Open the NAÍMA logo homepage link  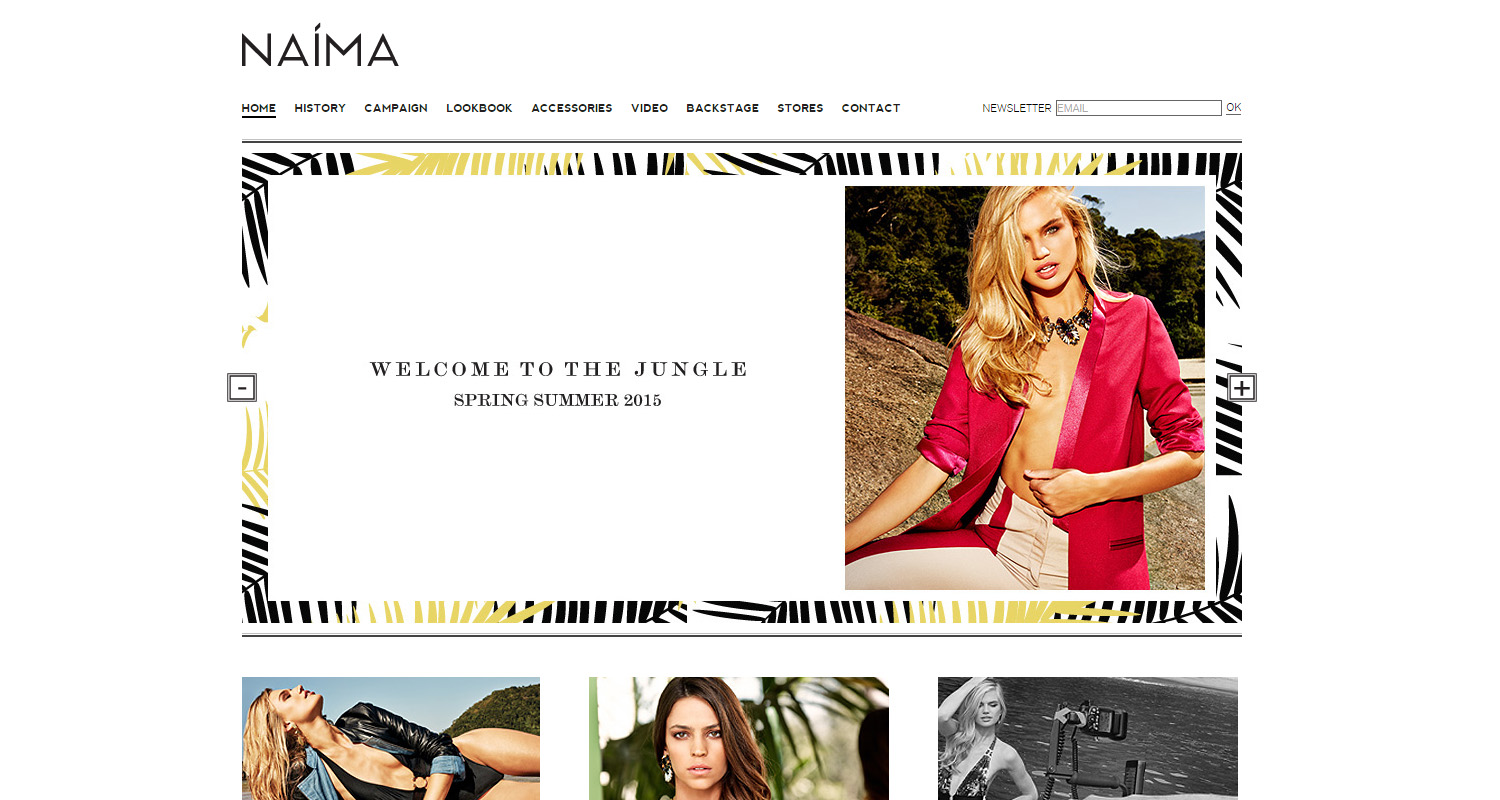(320, 46)
